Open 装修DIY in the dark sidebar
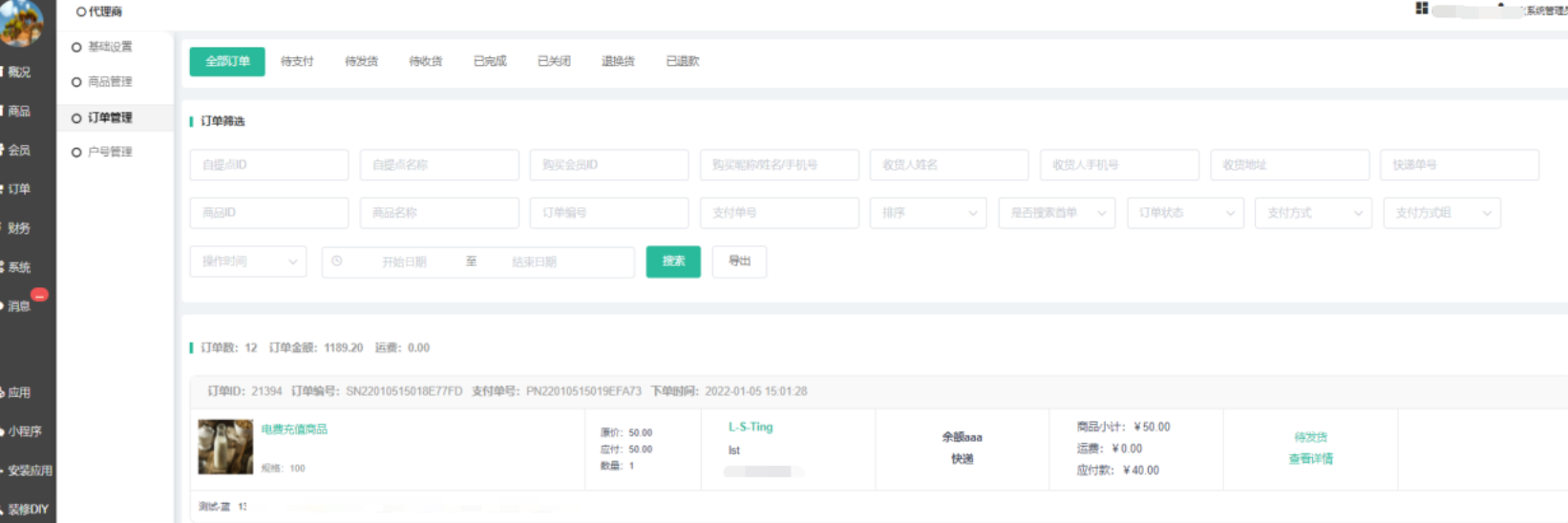 point(27,510)
